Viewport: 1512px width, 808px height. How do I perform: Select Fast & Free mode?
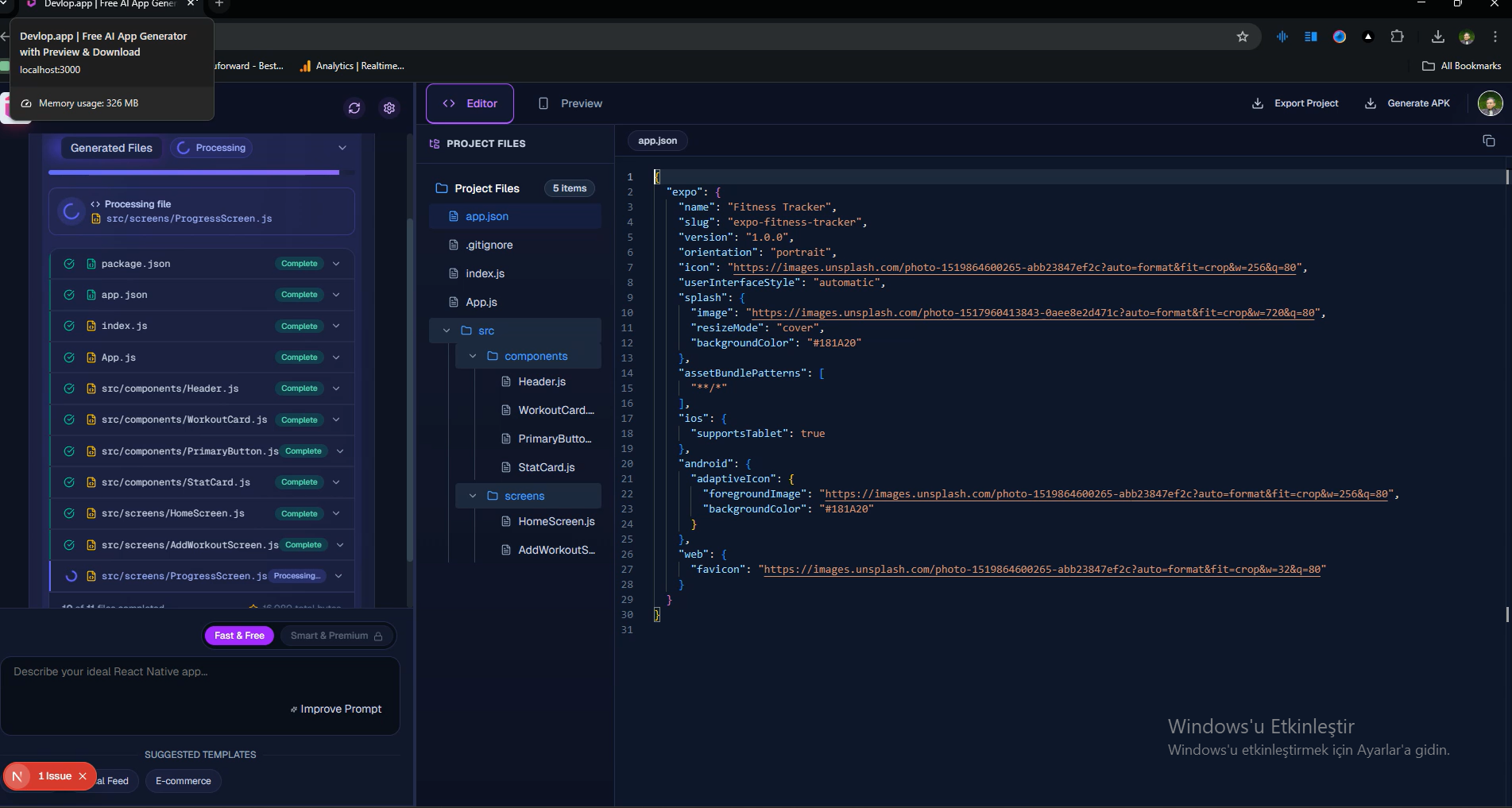click(x=239, y=636)
